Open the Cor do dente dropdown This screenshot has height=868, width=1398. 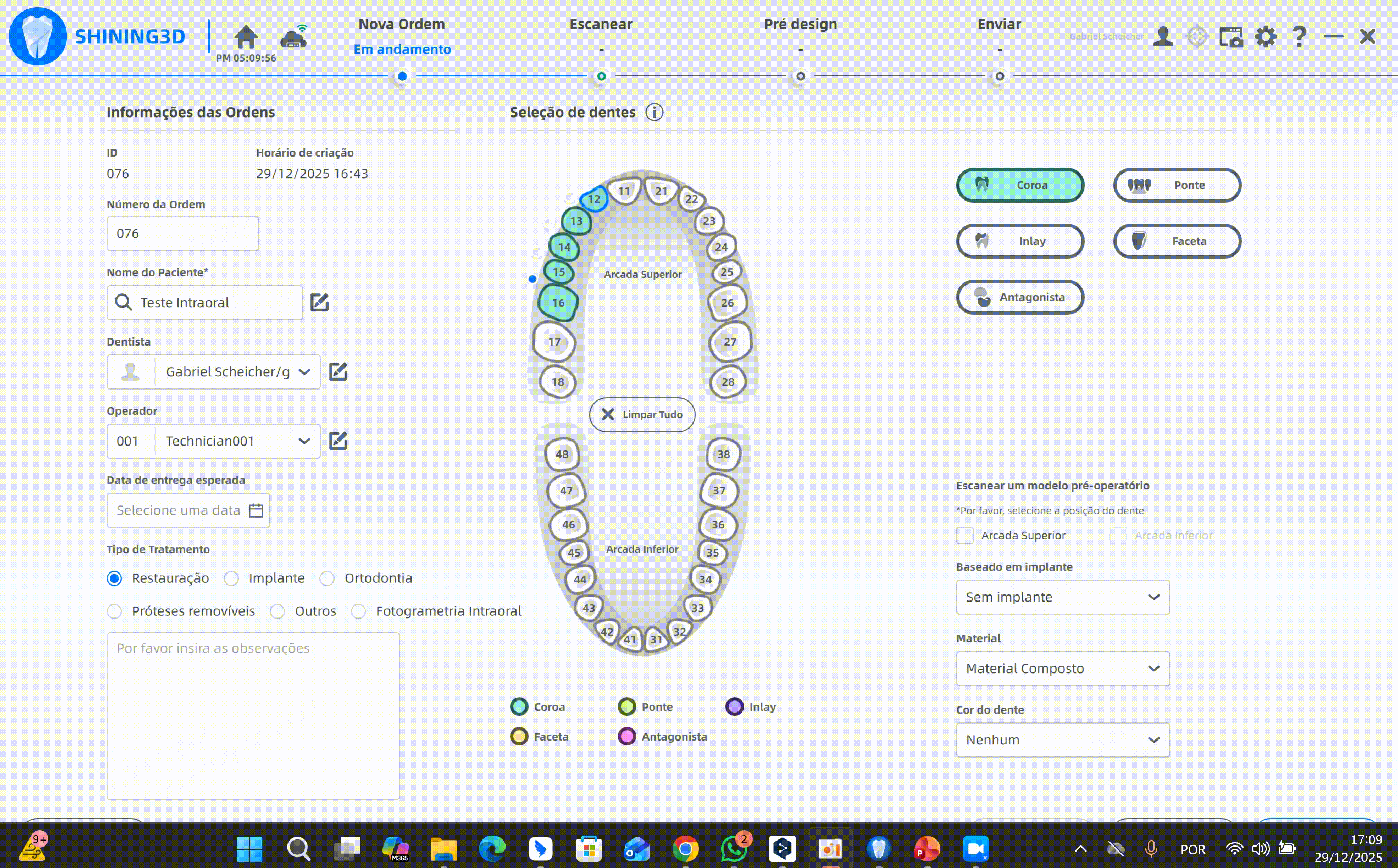click(1063, 740)
